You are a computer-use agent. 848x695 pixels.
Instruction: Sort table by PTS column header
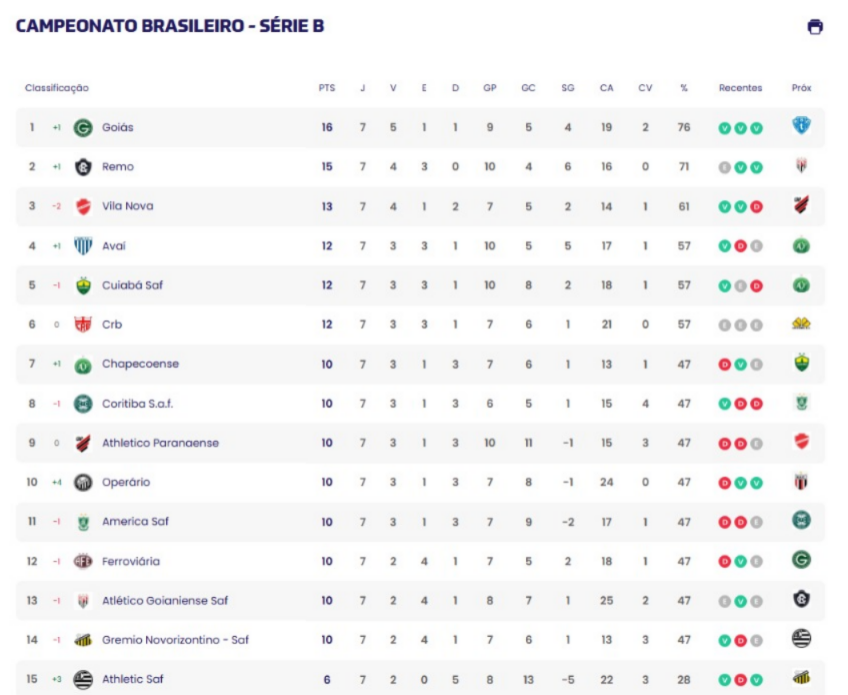(x=327, y=88)
